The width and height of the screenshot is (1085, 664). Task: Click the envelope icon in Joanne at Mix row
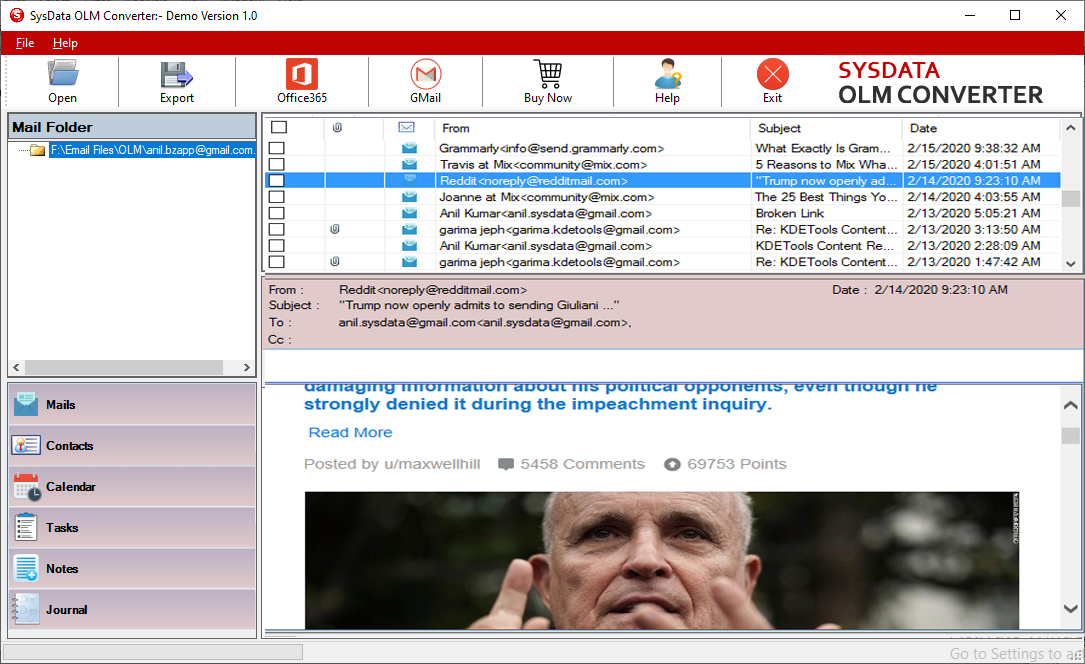click(x=410, y=197)
